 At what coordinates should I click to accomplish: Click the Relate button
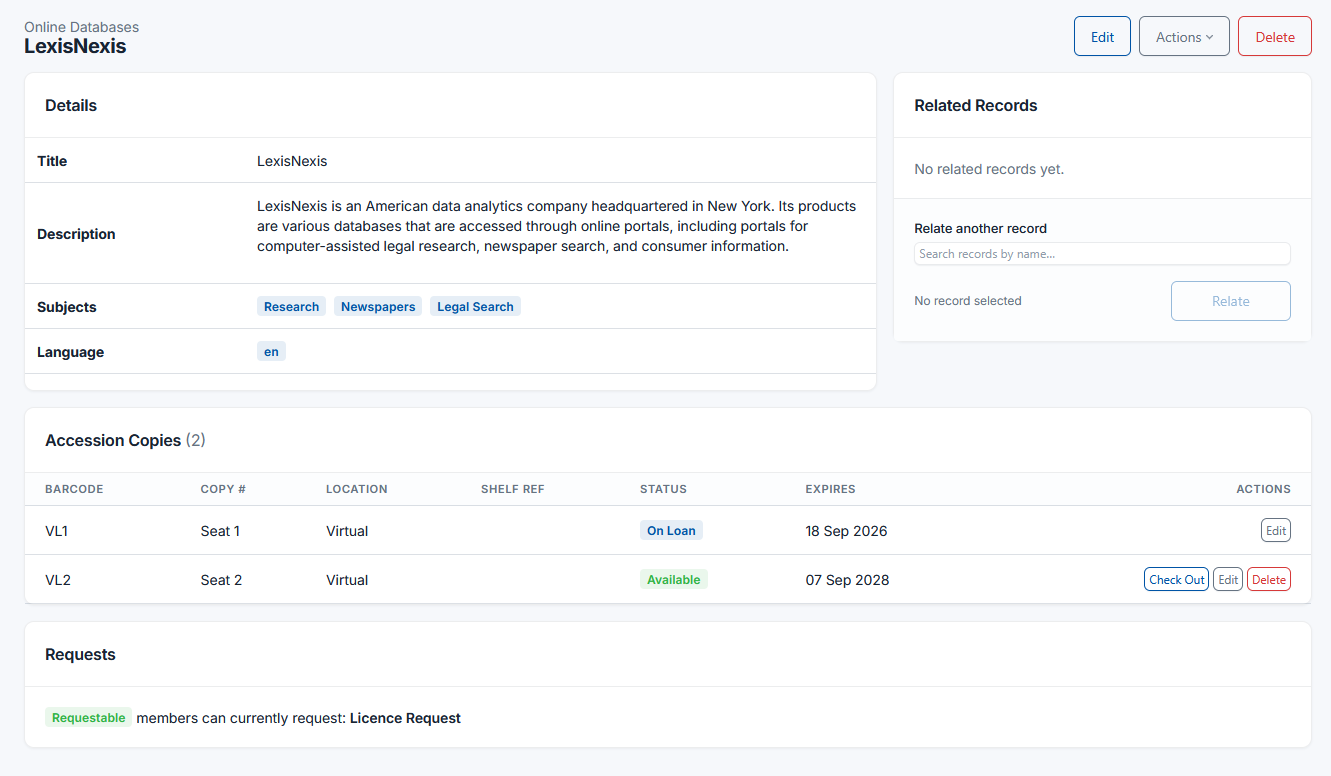(x=1230, y=301)
